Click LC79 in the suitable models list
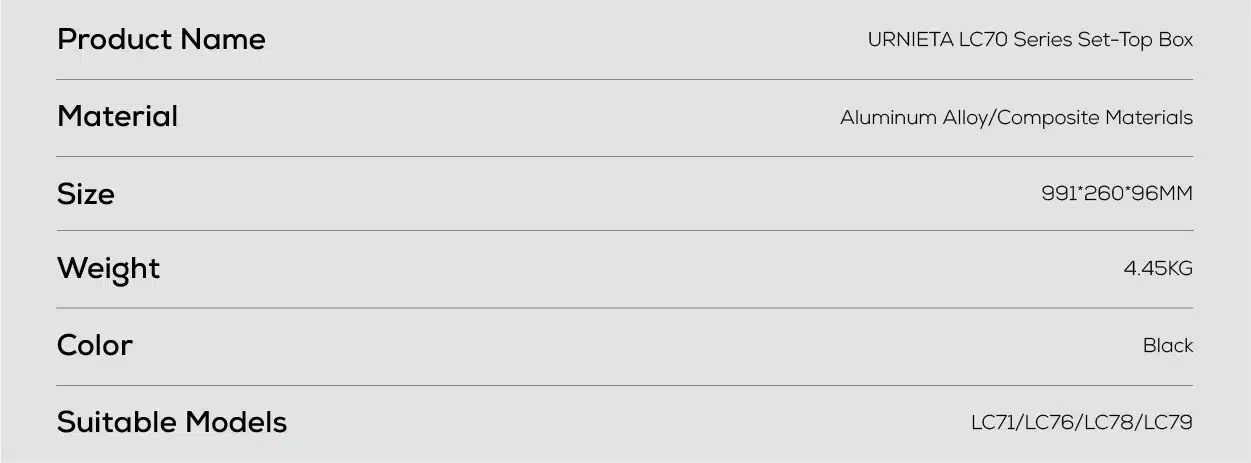Viewport: 1251px width, 463px height. click(1168, 423)
